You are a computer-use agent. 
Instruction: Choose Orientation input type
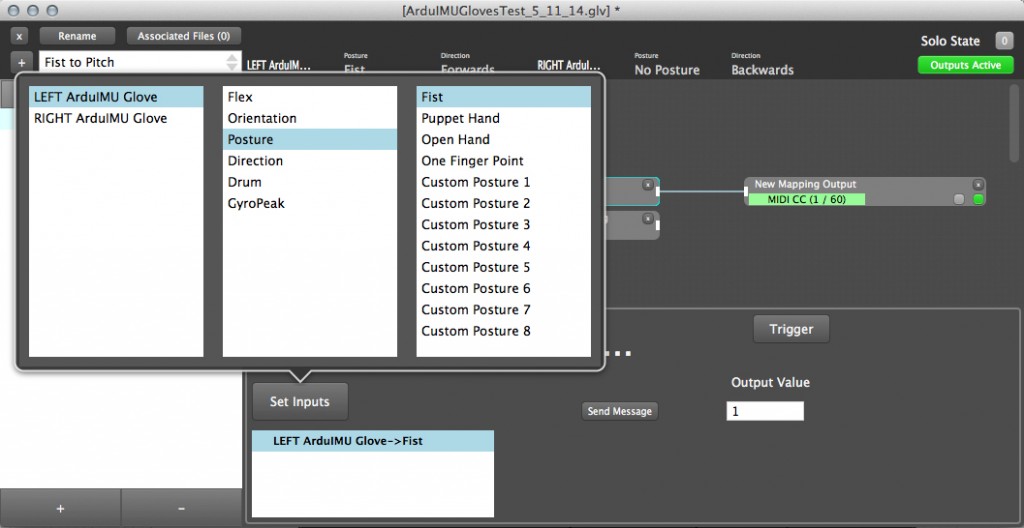[x=310, y=118]
